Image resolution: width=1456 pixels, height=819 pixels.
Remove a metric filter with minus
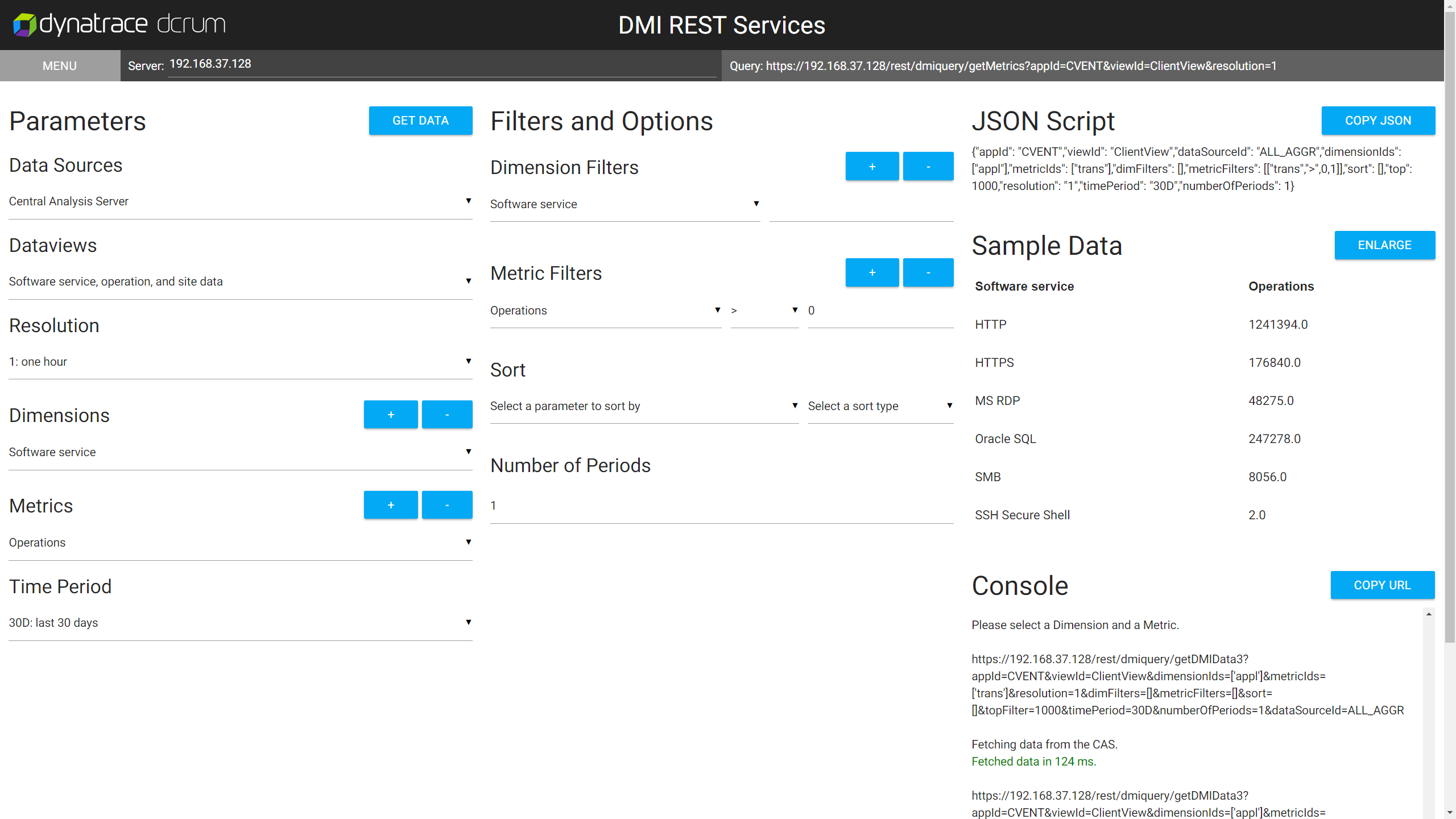pyautogui.click(x=928, y=273)
